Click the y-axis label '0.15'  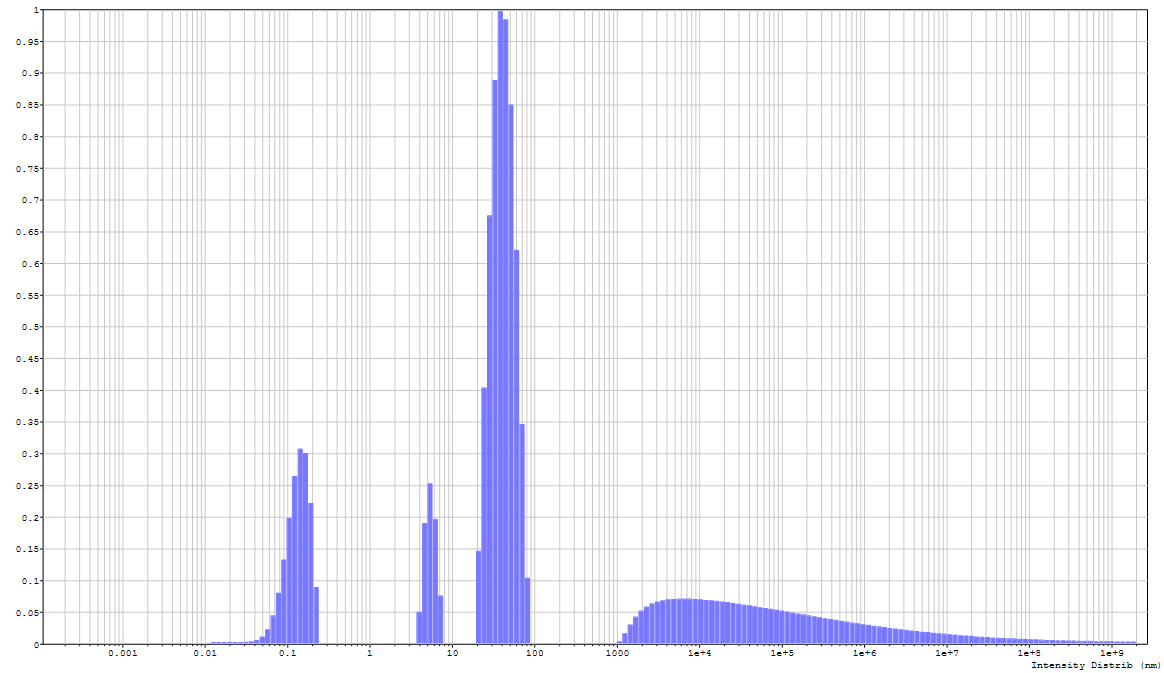[x=27, y=550]
